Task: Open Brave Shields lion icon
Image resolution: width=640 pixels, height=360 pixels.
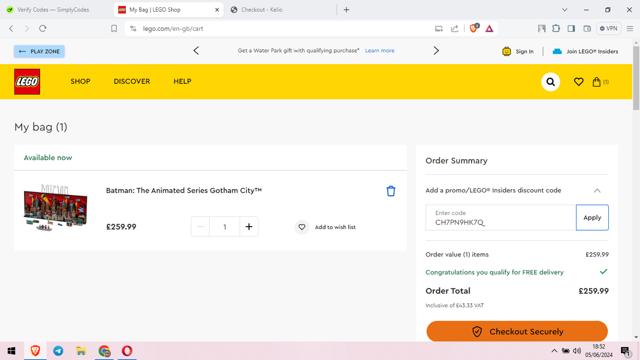Action: pyautogui.click(x=474, y=28)
